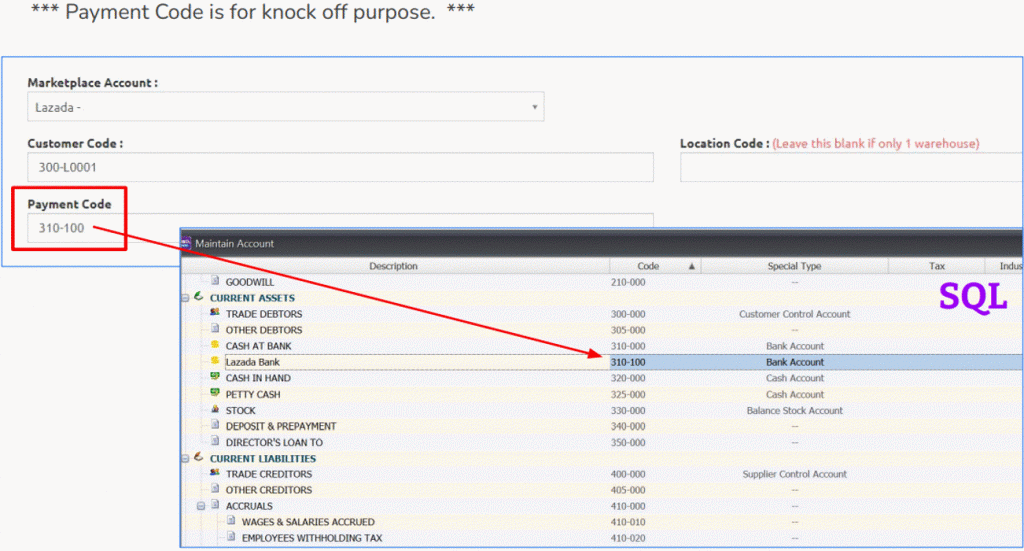Click the PETTY CASH icon
Screen dimensions: 1024x551
click(215, 393)
